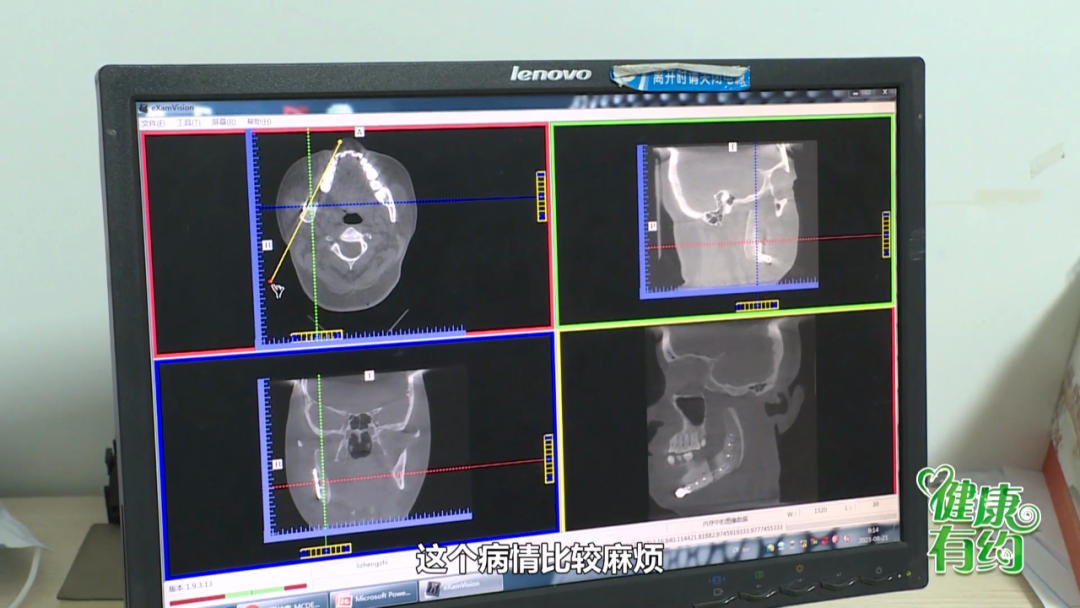Screen dimensions: 1080x608
Task: Select the top endpoint of yellow measurement line
Action: 339,143
